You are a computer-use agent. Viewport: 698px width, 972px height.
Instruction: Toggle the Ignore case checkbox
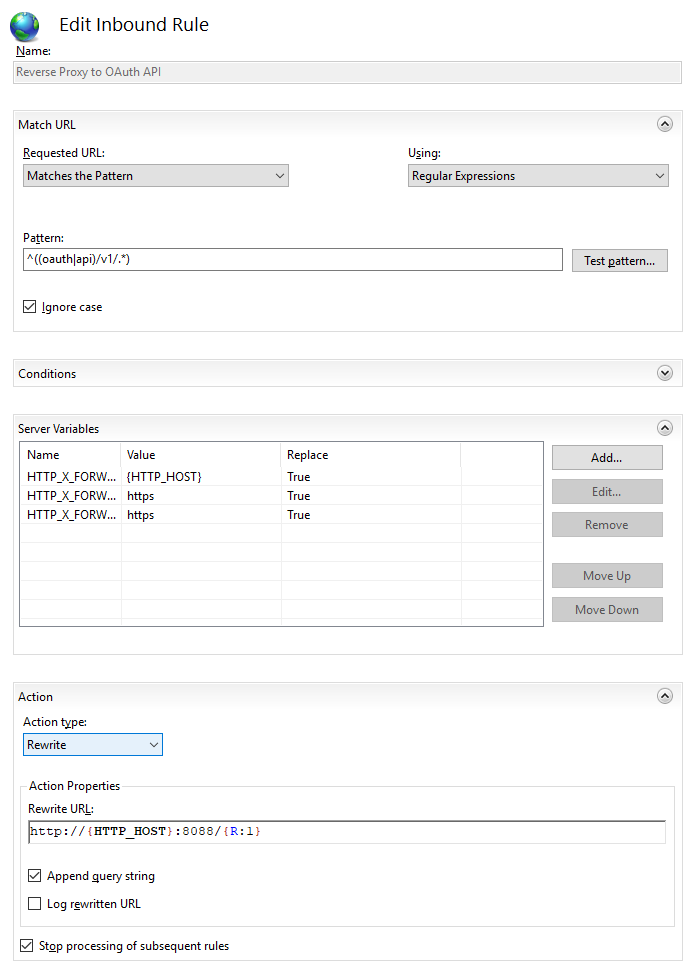click(29, 306)
